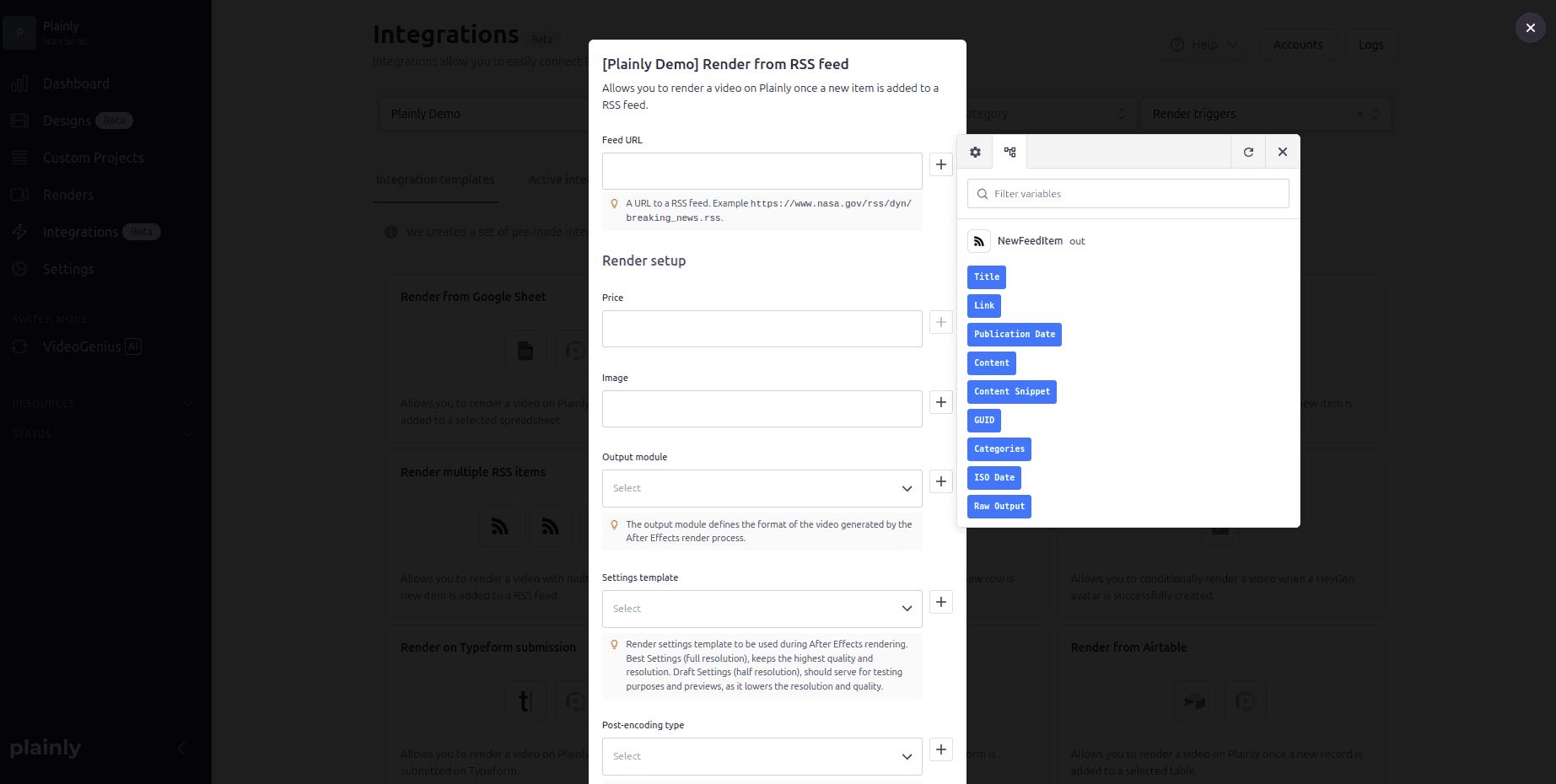Image resolution: width=1556 pixels, height=784 pixels.
Task: Click the Accounts button
Action: coord(1298,45)
